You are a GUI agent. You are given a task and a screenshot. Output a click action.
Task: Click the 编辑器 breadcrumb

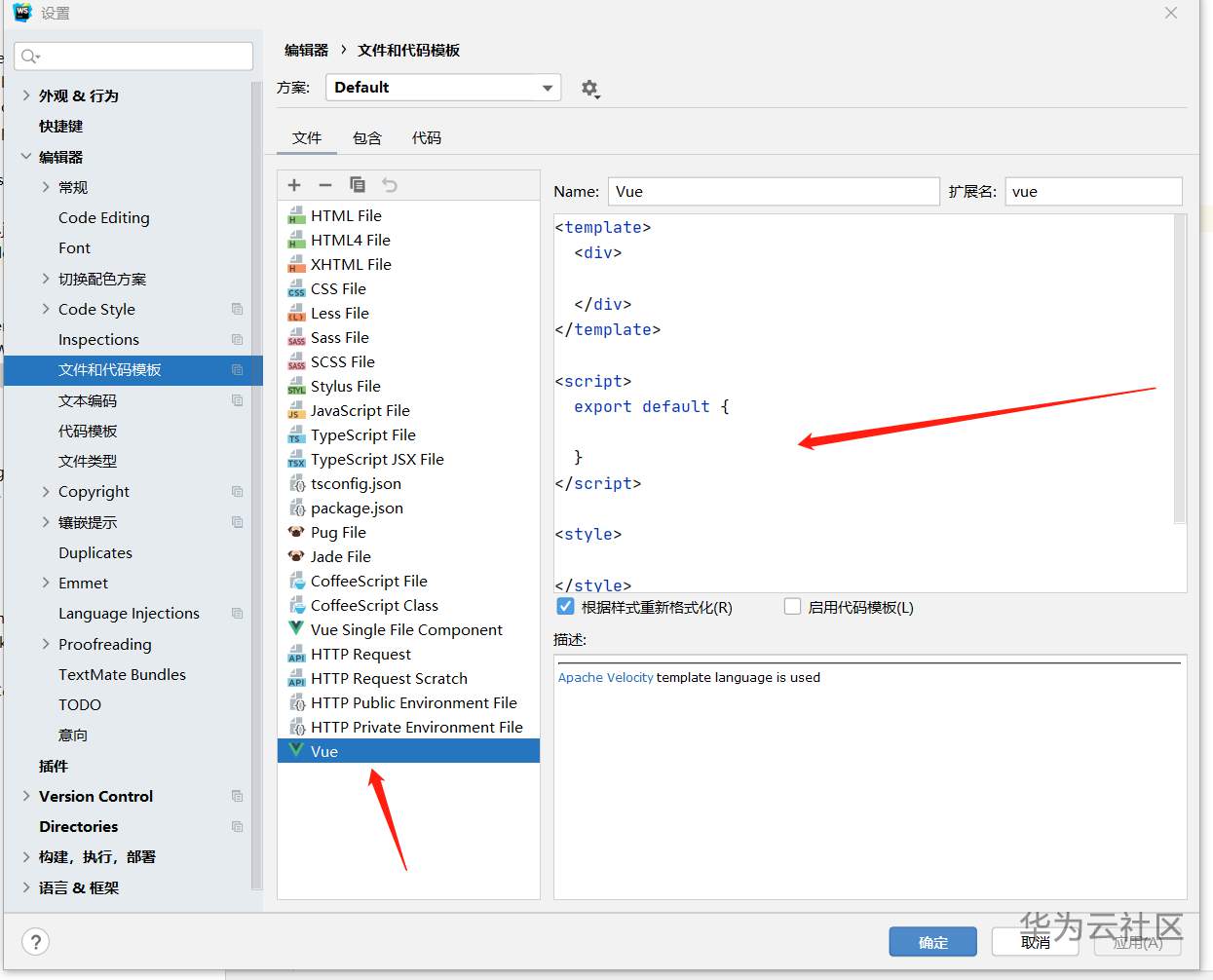306,50
